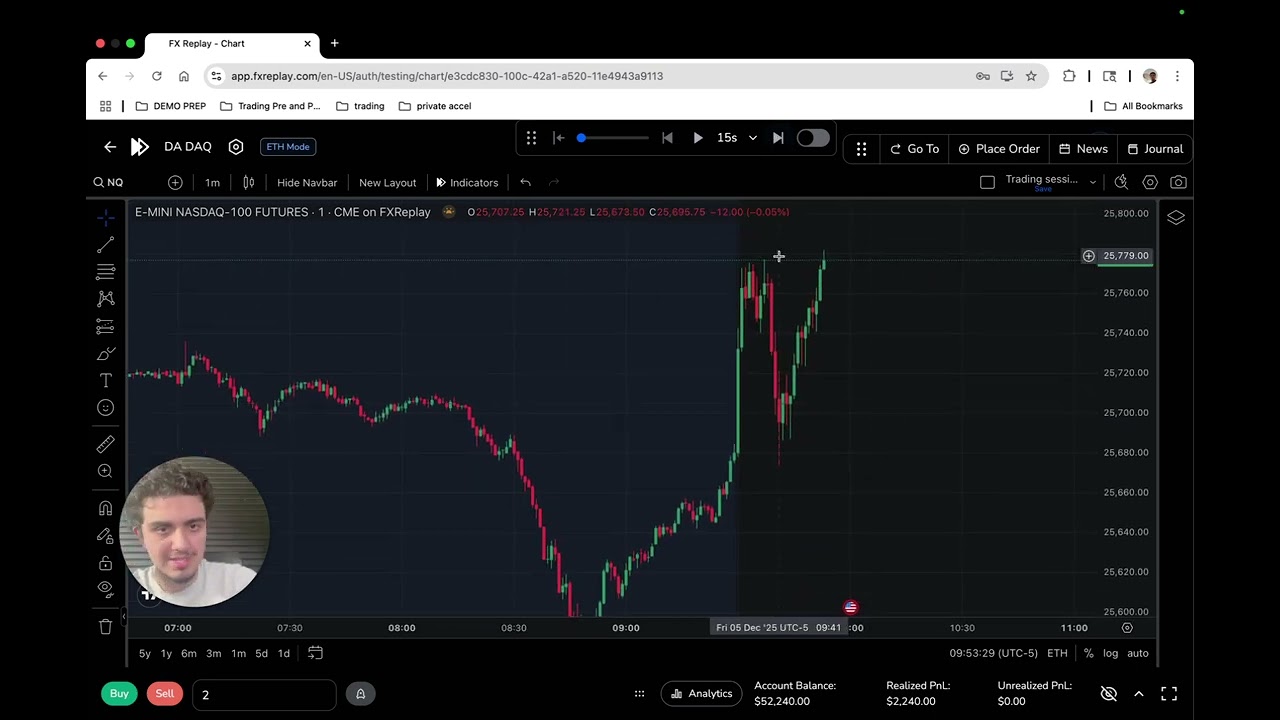Toggle the replay switch next to step forward
This screenshot has width=1280, height=720.
pyautogui.click(x=812, y=138)
